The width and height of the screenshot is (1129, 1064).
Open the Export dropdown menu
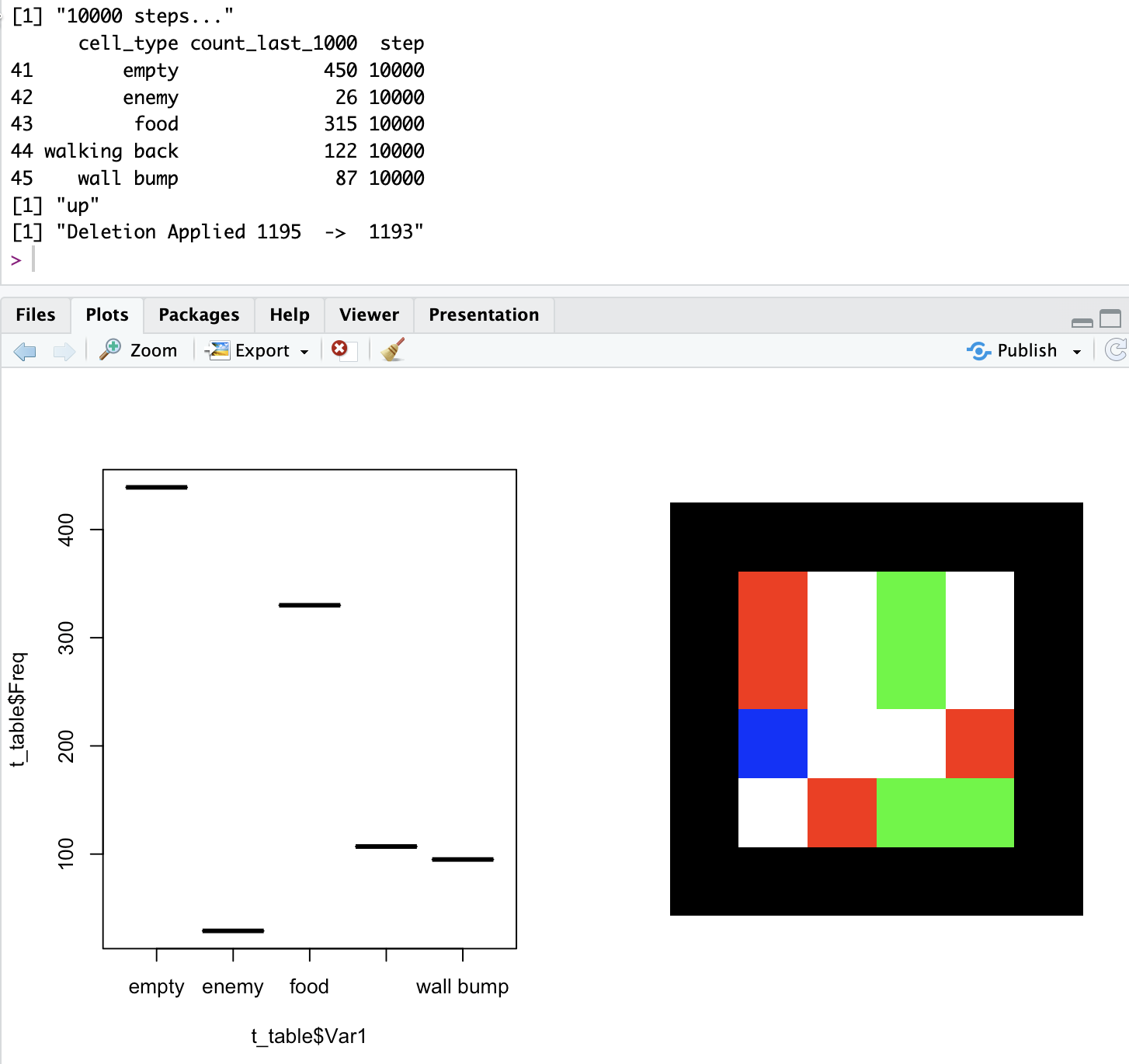tap(262, 351)
